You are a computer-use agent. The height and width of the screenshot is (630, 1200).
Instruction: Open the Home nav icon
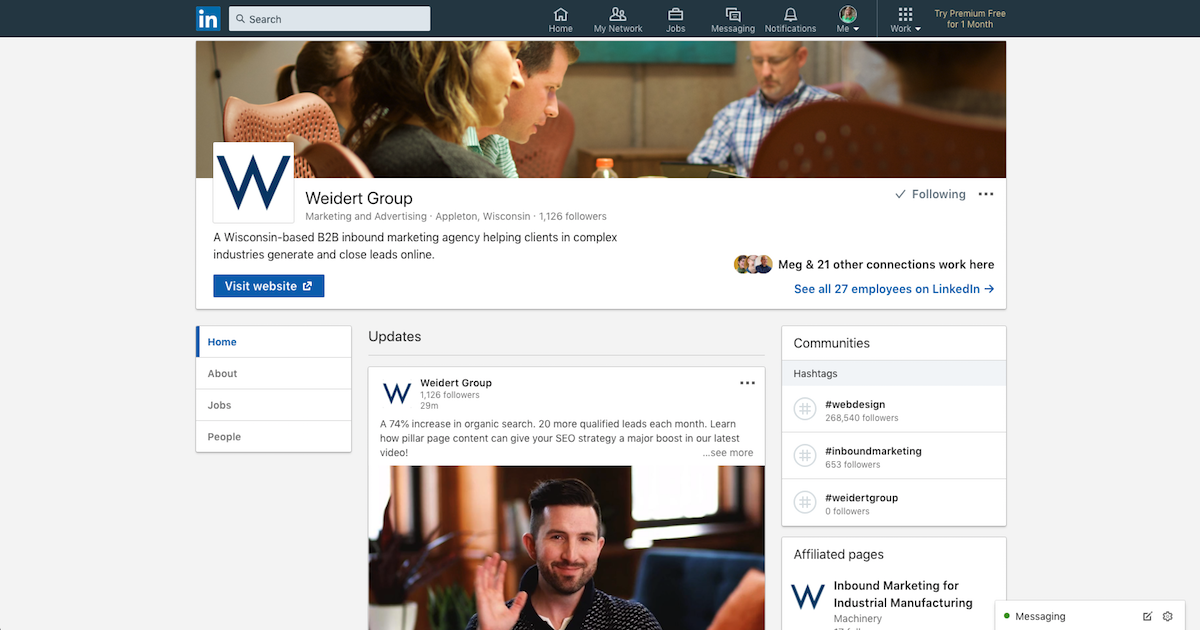(561, 19)
